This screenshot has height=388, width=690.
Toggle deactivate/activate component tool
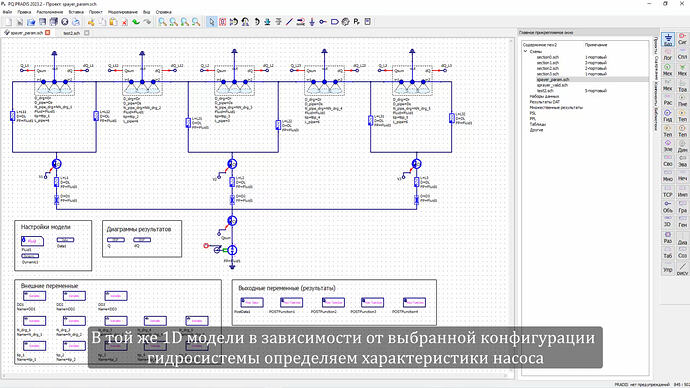223,22
